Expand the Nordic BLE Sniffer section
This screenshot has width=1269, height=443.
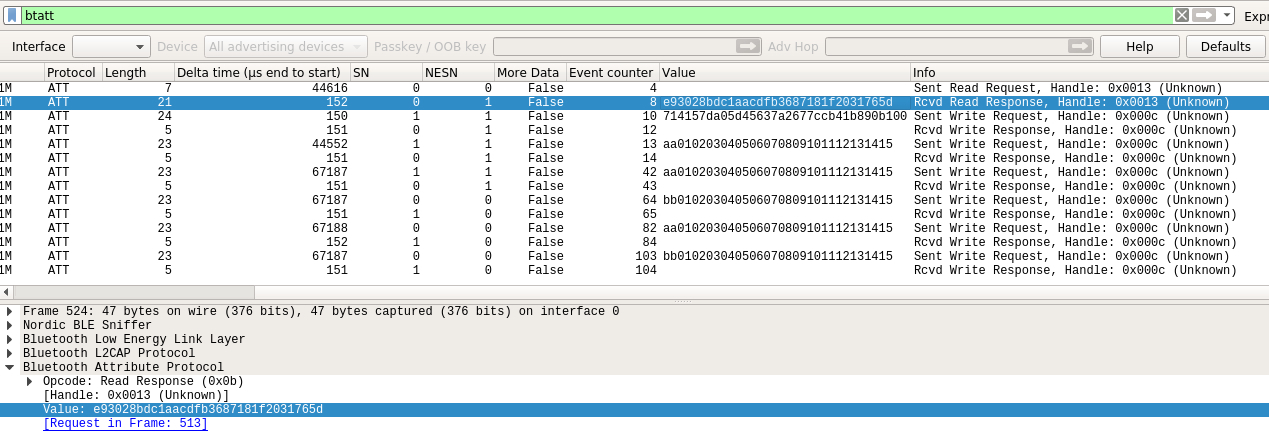tap(10, 325)
